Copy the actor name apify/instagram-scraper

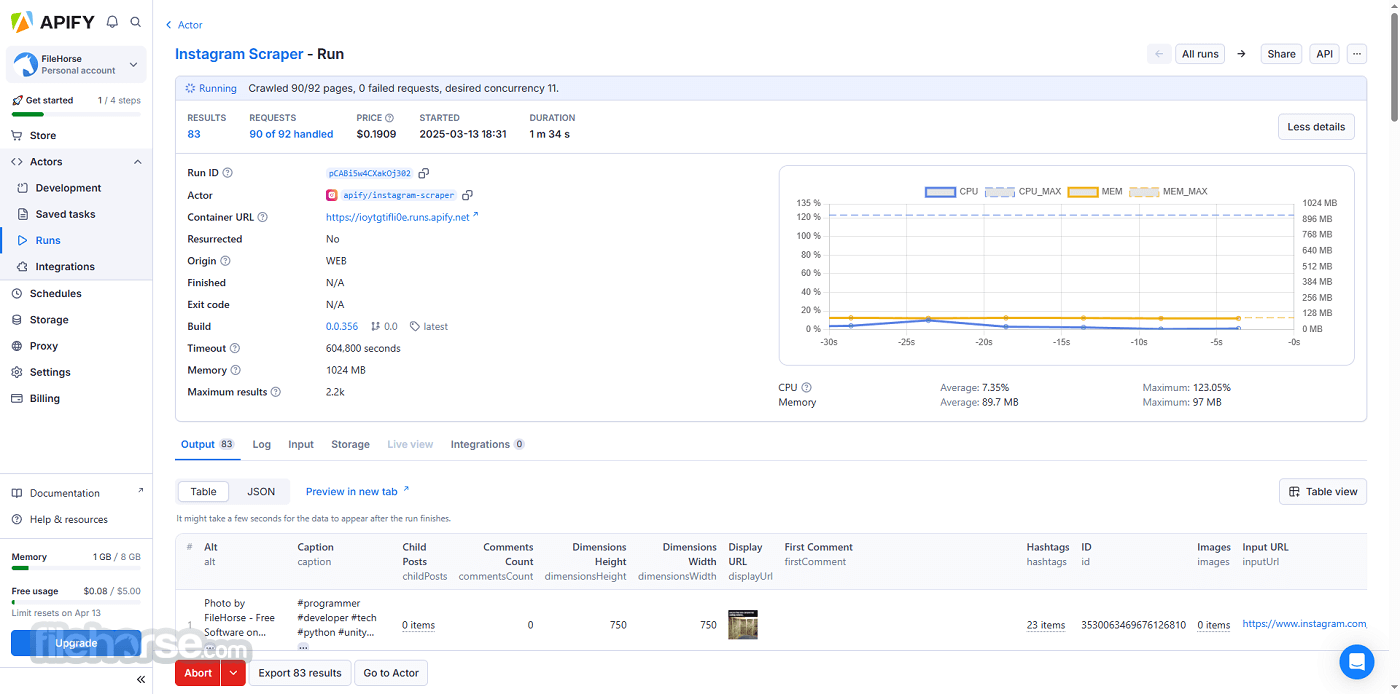467,195
